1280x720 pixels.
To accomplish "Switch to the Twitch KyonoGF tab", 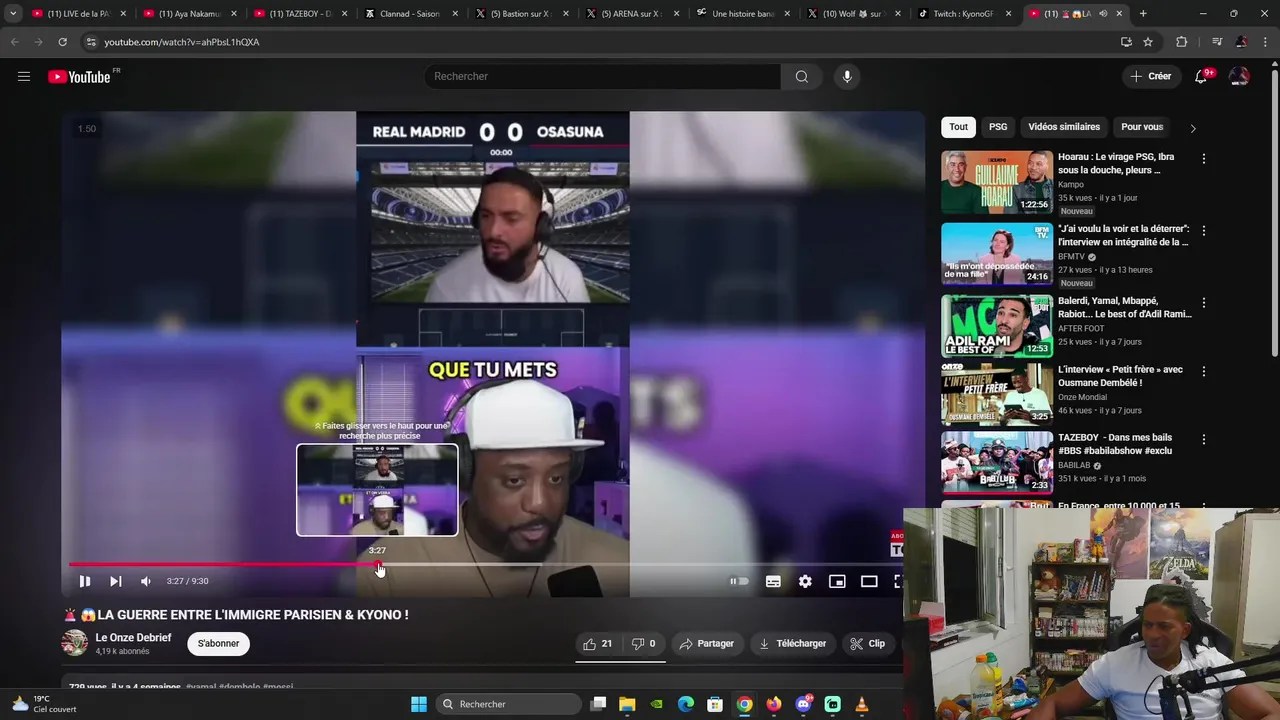I will (x=965, y=14).
